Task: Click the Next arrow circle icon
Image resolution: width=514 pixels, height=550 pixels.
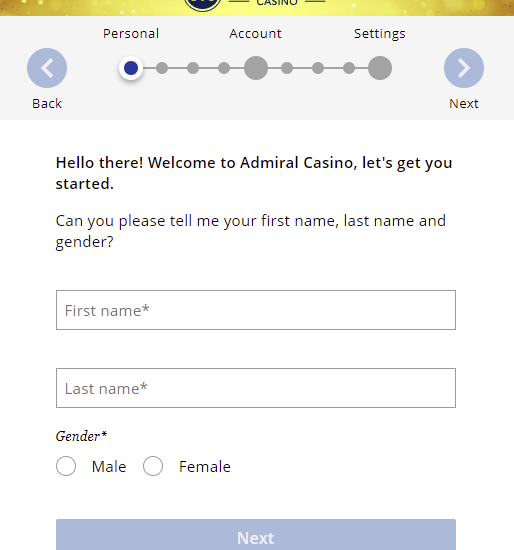Action: 464,68
